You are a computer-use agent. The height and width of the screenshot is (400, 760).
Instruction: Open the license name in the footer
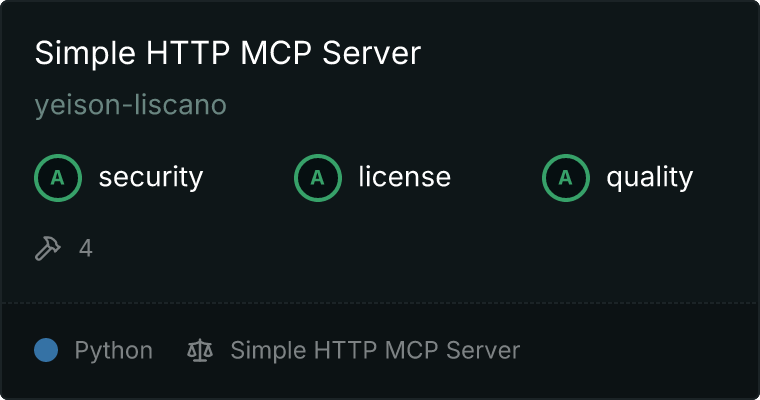pos(375,350)
